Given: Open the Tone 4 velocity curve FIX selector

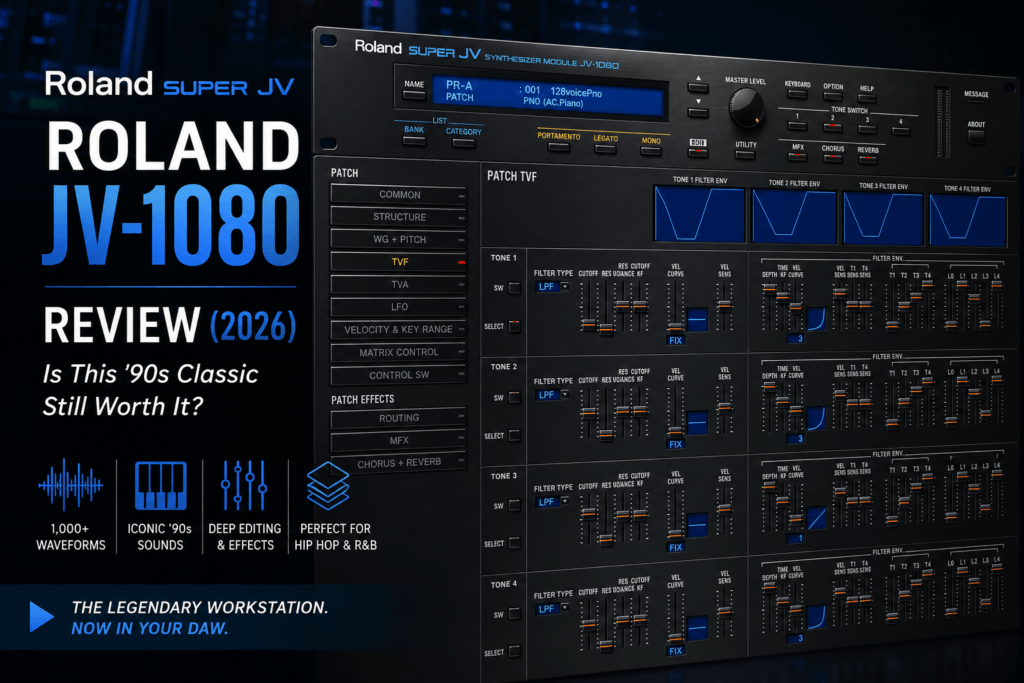Looking at the screenshot, I should coord(675,651).
